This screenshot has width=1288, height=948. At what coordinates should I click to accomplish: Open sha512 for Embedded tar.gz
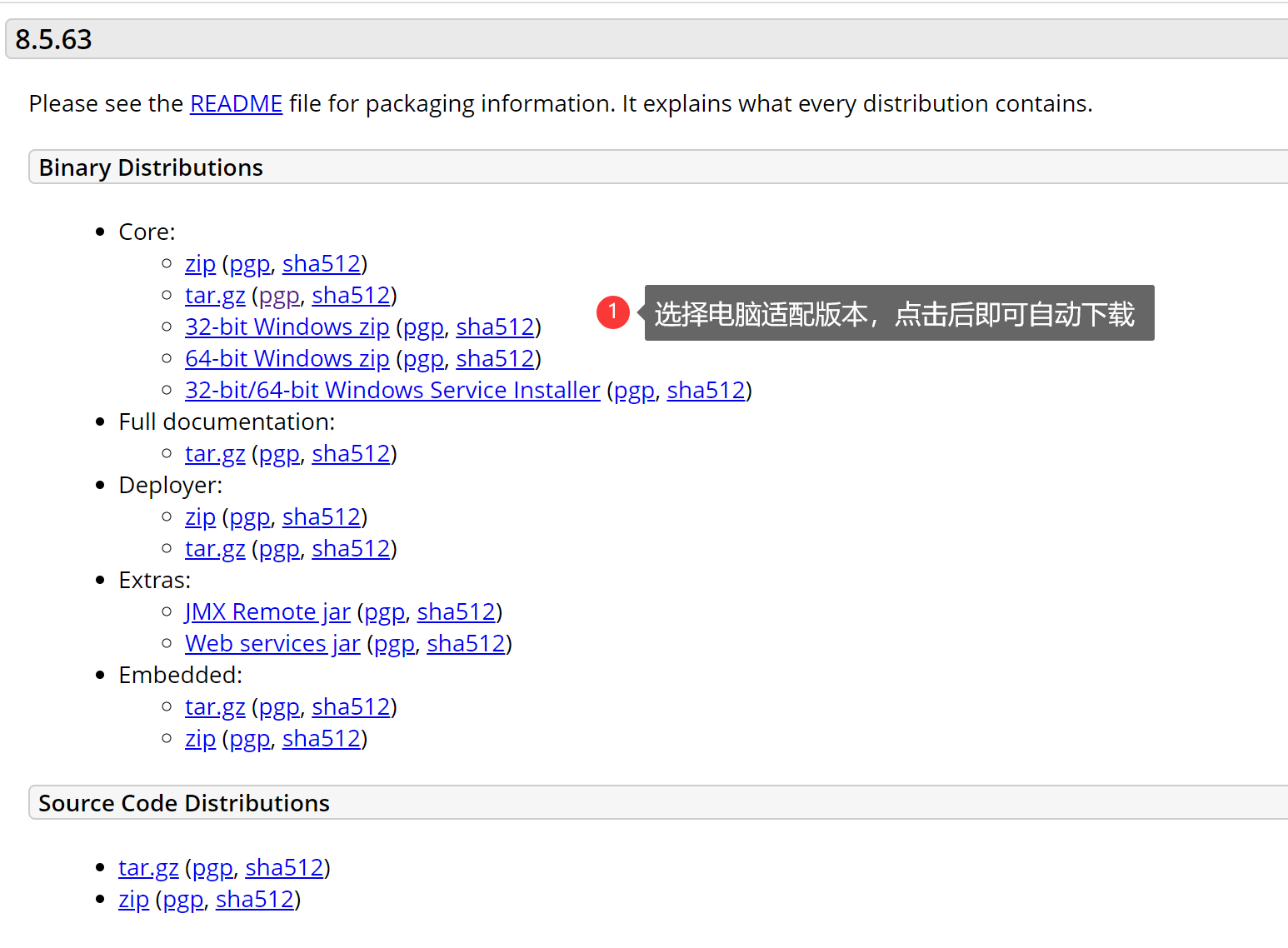tap(351, 707)
